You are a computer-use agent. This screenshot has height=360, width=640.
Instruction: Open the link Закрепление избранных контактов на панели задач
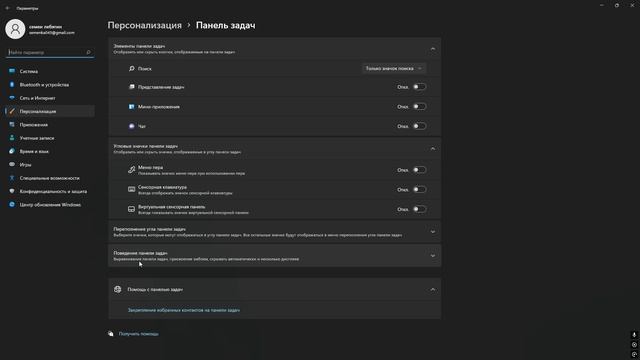184,310
